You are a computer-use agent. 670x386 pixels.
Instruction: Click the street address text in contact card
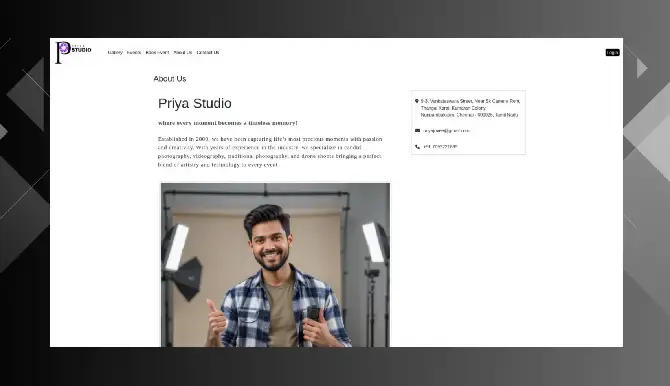coord(470,108)
